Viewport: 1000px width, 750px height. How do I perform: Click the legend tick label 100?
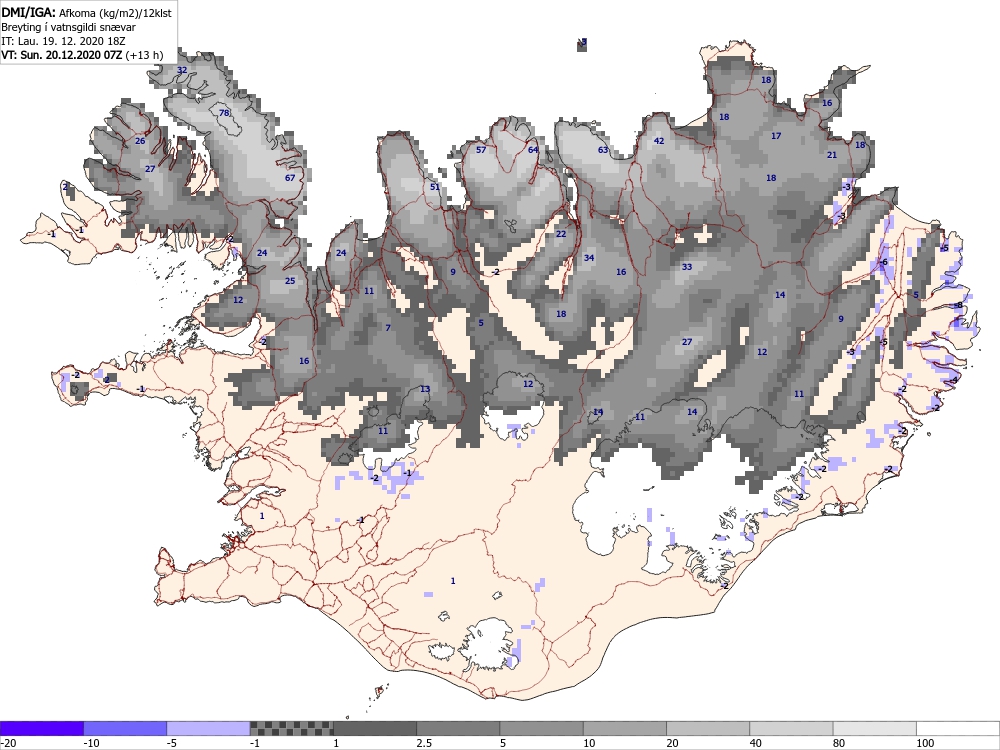(925, 743)
